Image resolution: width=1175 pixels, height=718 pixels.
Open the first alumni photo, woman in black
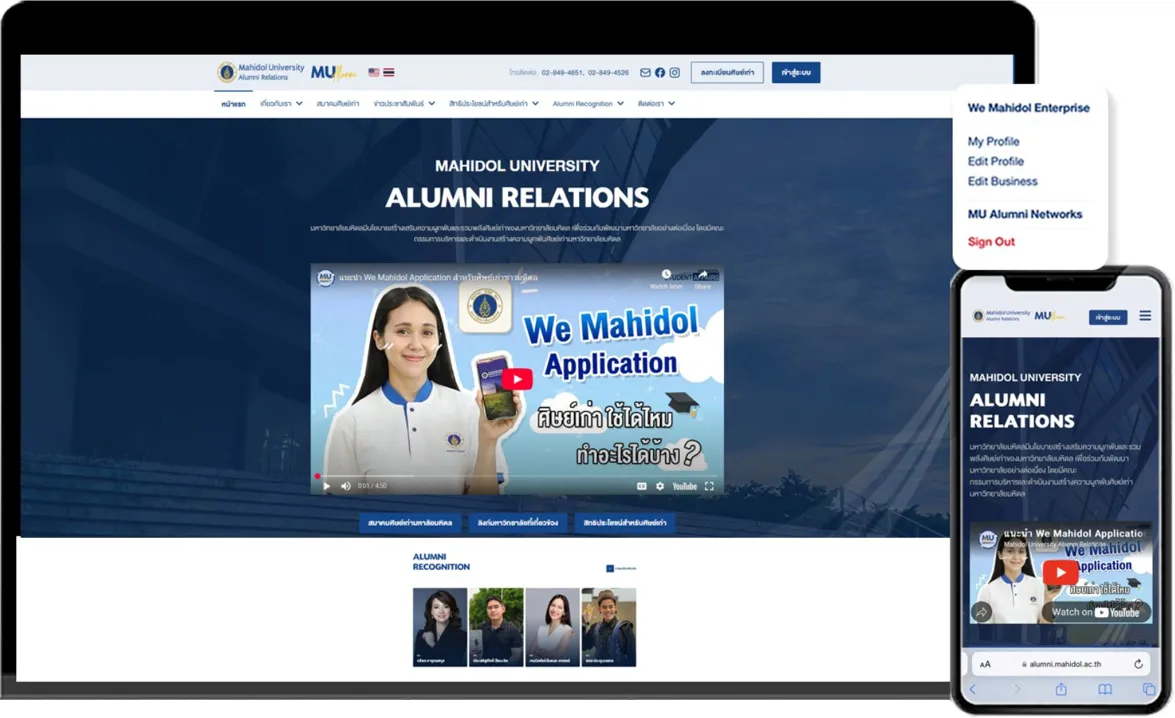coord(440,627)
